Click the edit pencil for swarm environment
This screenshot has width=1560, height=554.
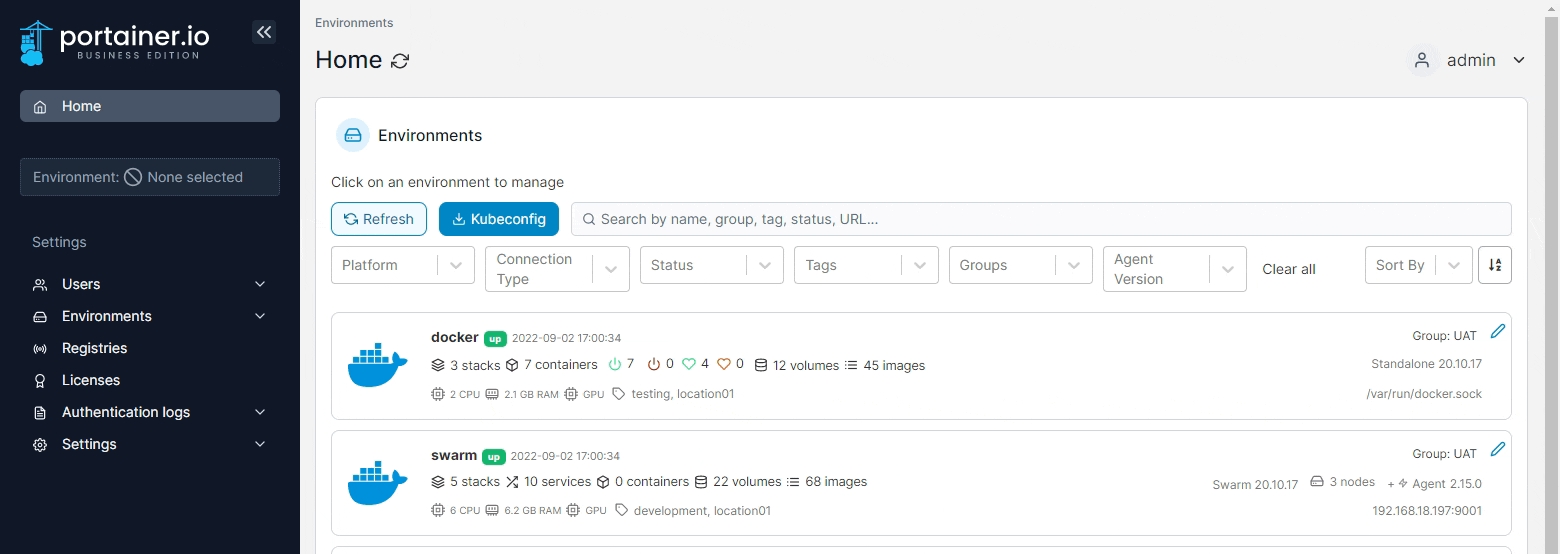[x=1497, y=449]
